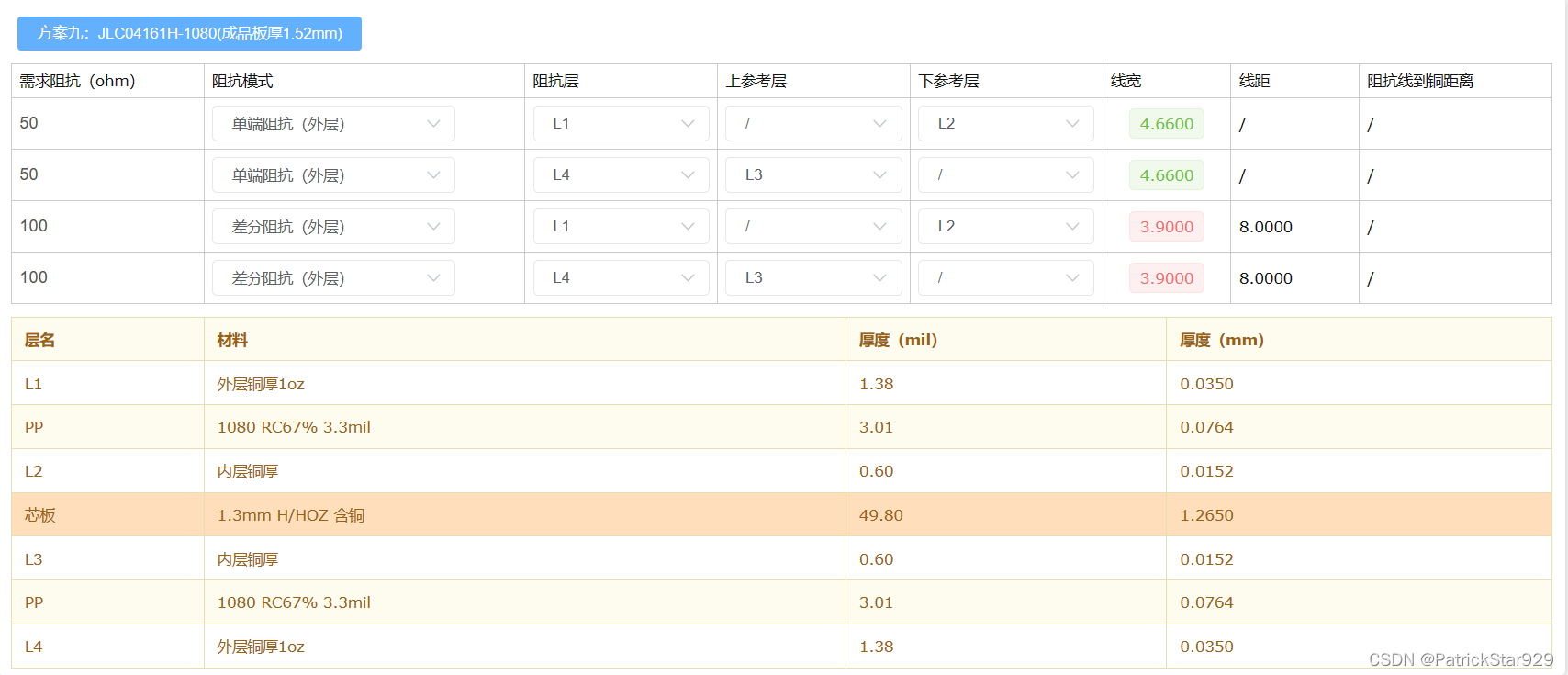Open upper reference L3 dropdown in fourth row
The height and width of the screenshot is (675, 1568).
click(813, 278)
